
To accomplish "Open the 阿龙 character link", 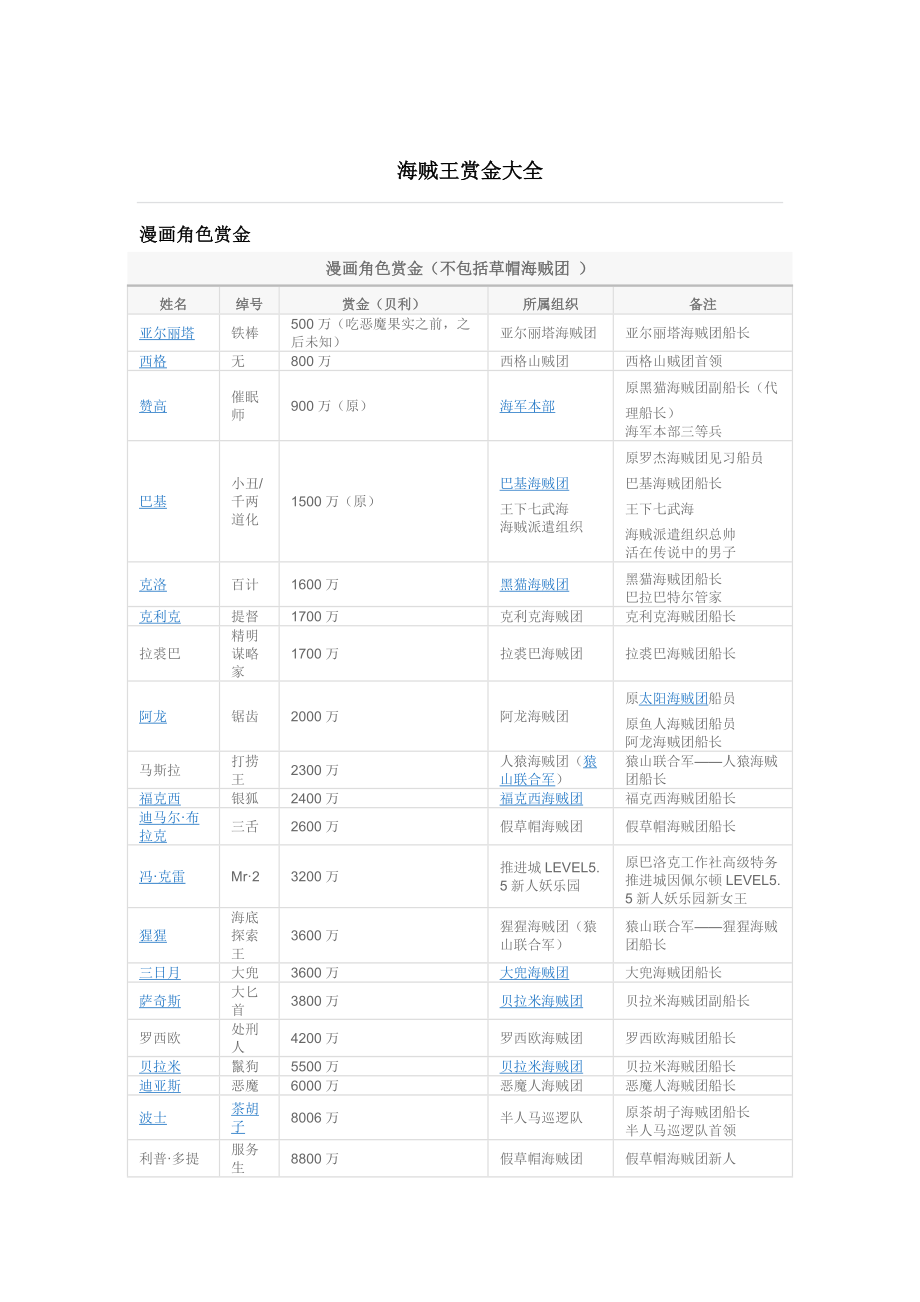I will click(x=153, y=717).
